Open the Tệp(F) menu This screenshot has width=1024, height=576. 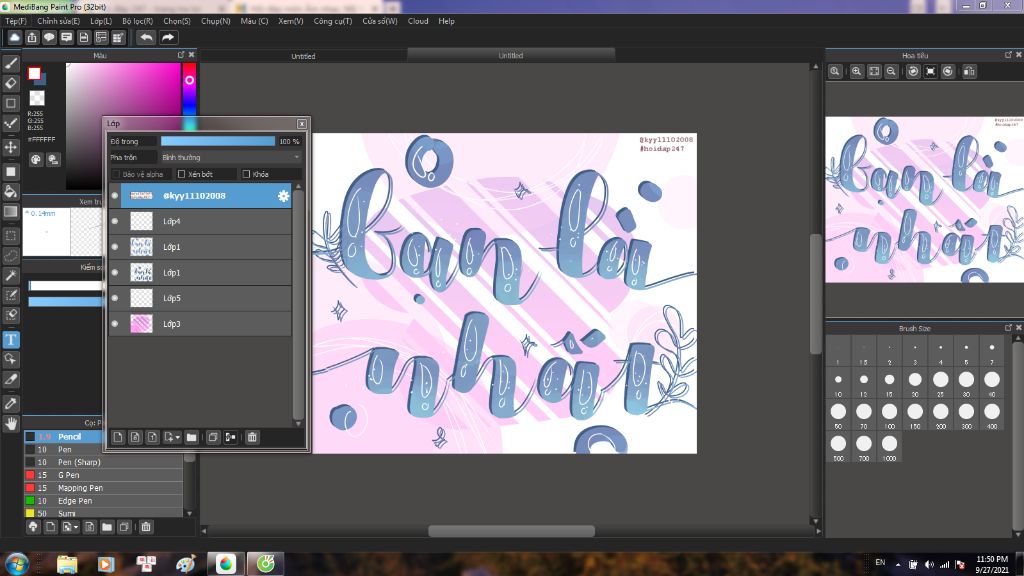[16, 21]
